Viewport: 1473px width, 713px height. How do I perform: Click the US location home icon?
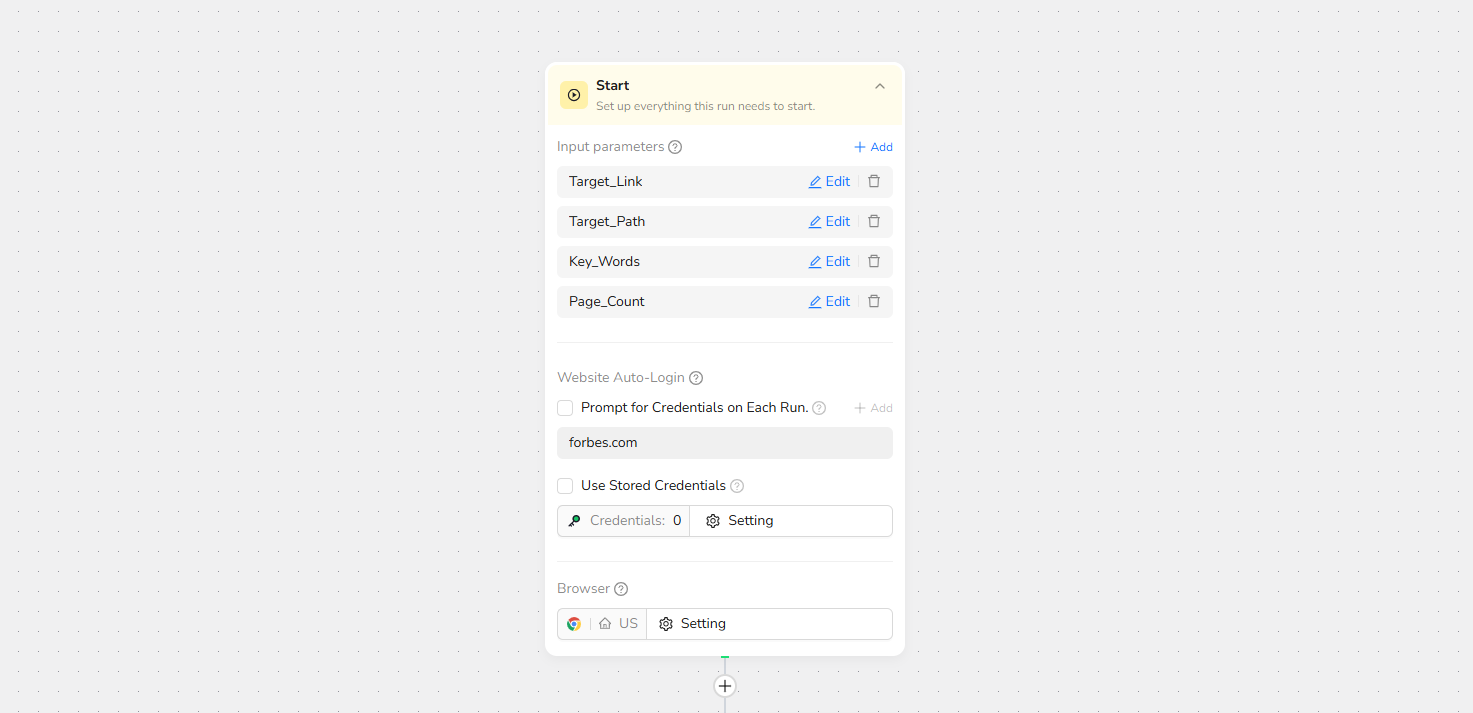605,624
